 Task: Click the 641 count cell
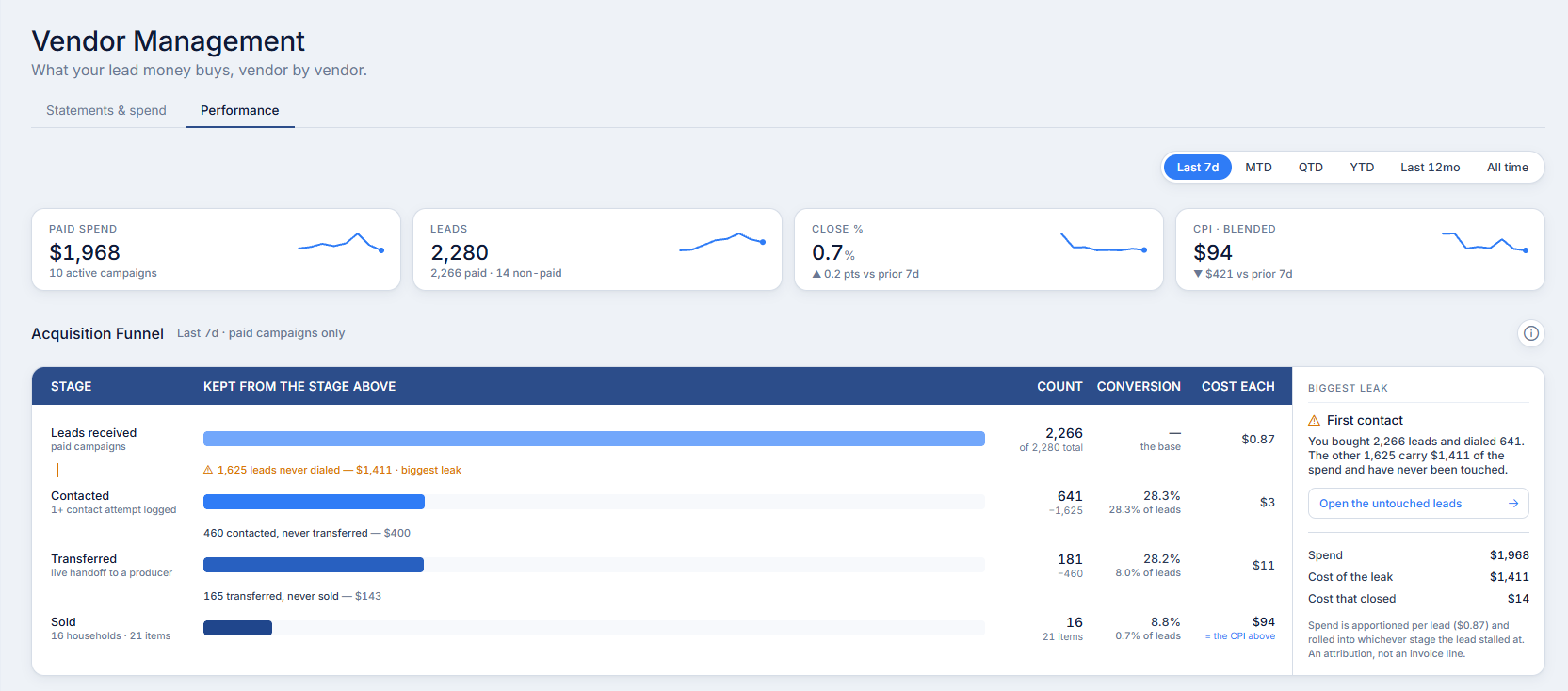click(x=1070, y=496)
